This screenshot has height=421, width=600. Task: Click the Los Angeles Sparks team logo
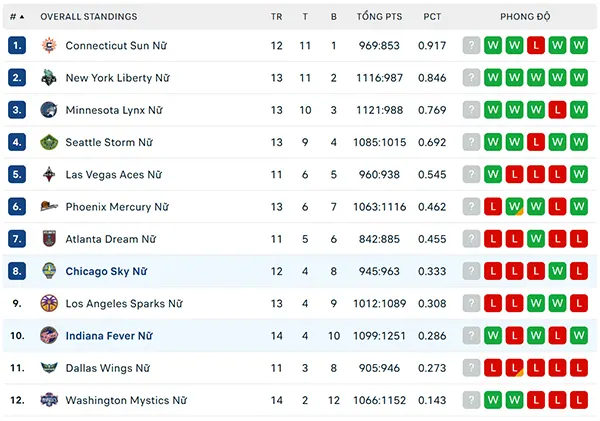(x=49, y=304)
